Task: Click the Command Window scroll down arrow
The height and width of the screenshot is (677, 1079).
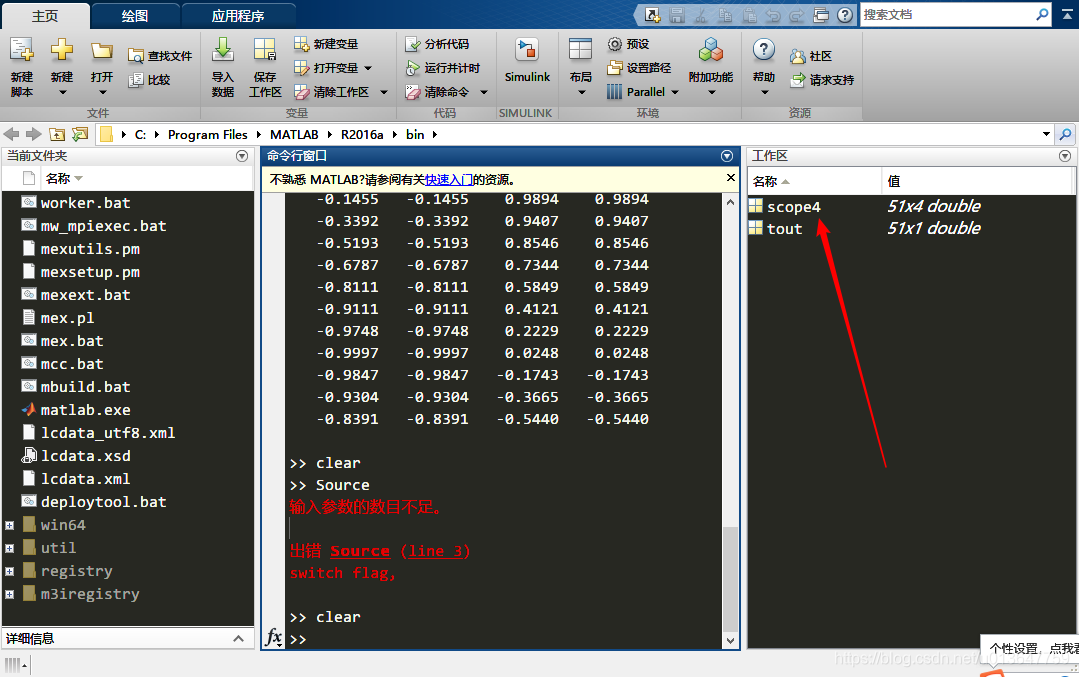Action: [x=730, y=641]
